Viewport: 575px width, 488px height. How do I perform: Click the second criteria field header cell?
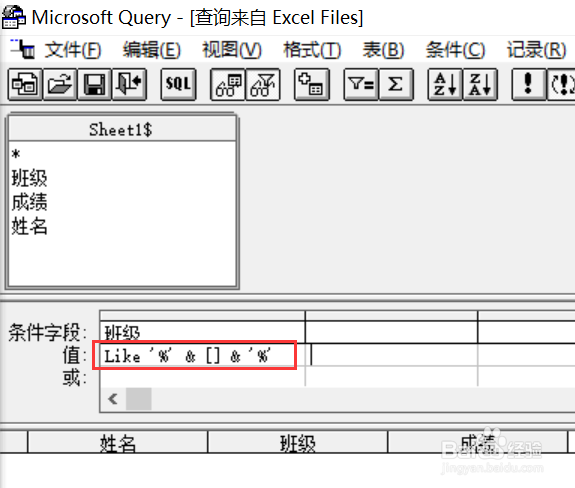click(x=392, y=332)
